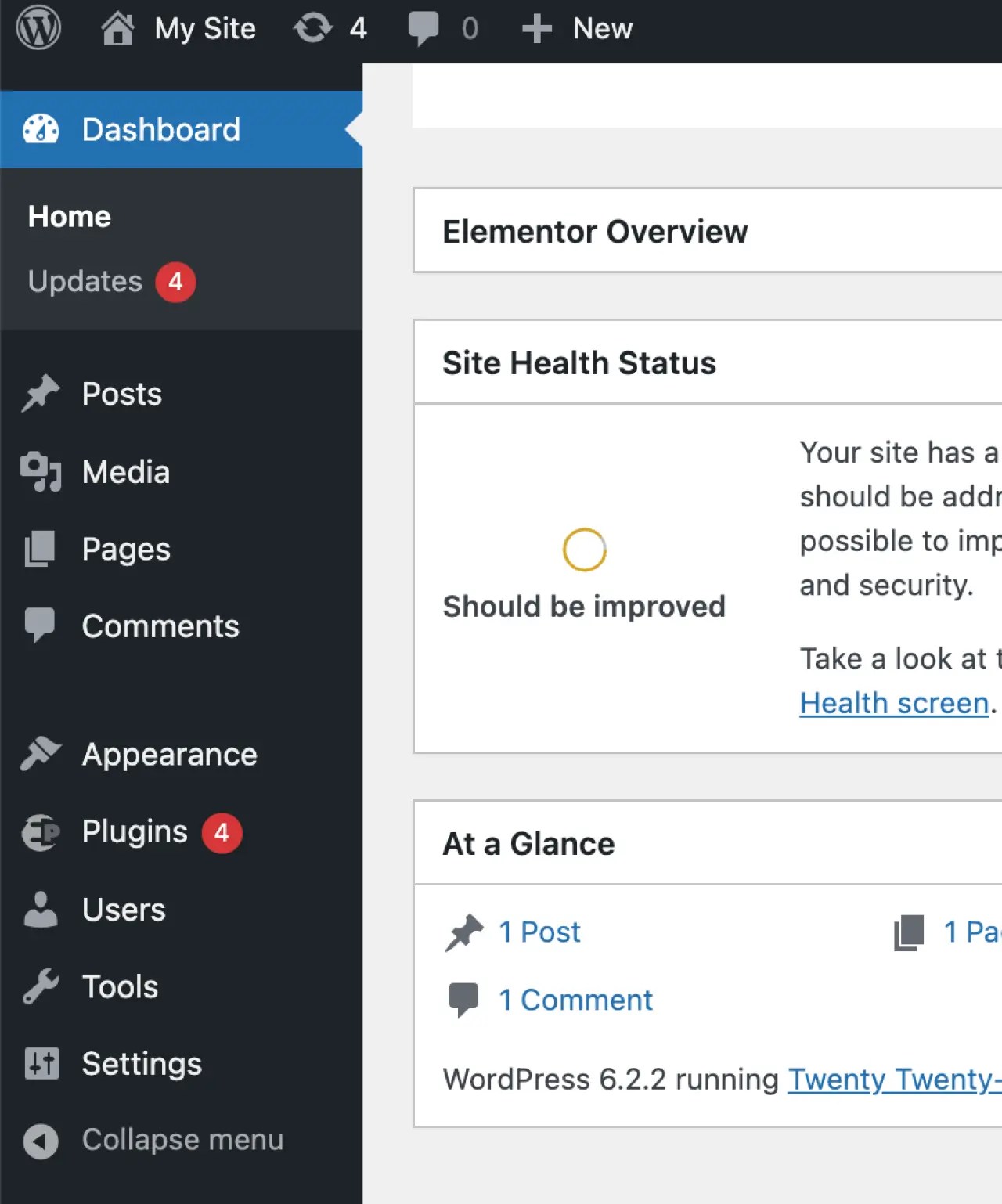Viewport: 1002px width, 1204px height.
Task: Click the Twenty Twenty theme link
Action: point(895,1080)
